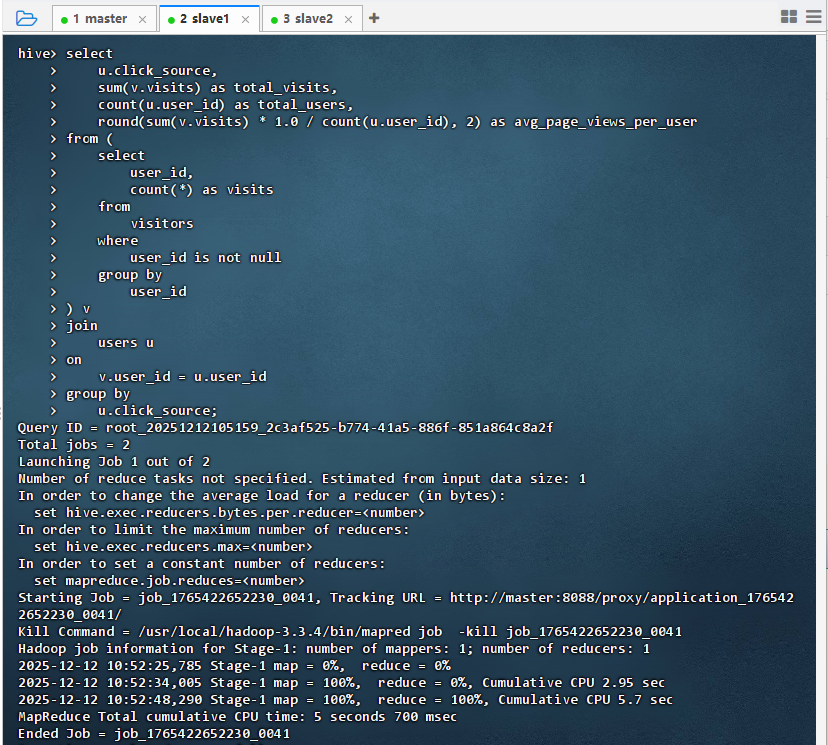Click the Kill Command line
This screenshot has height=745, width=828.
point(350,631)
